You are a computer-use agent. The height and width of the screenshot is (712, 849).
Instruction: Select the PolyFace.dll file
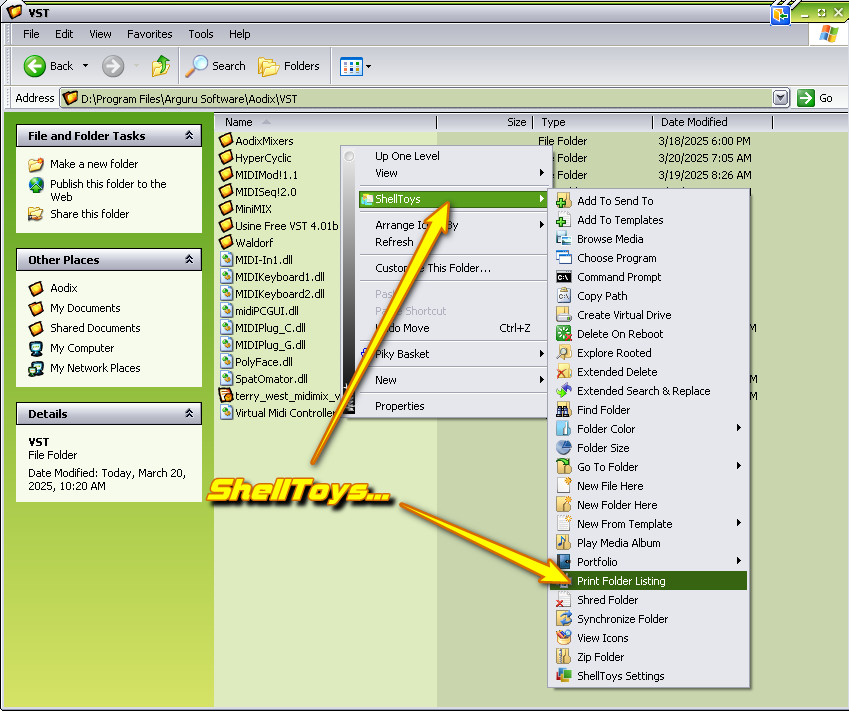pos(263,362)
